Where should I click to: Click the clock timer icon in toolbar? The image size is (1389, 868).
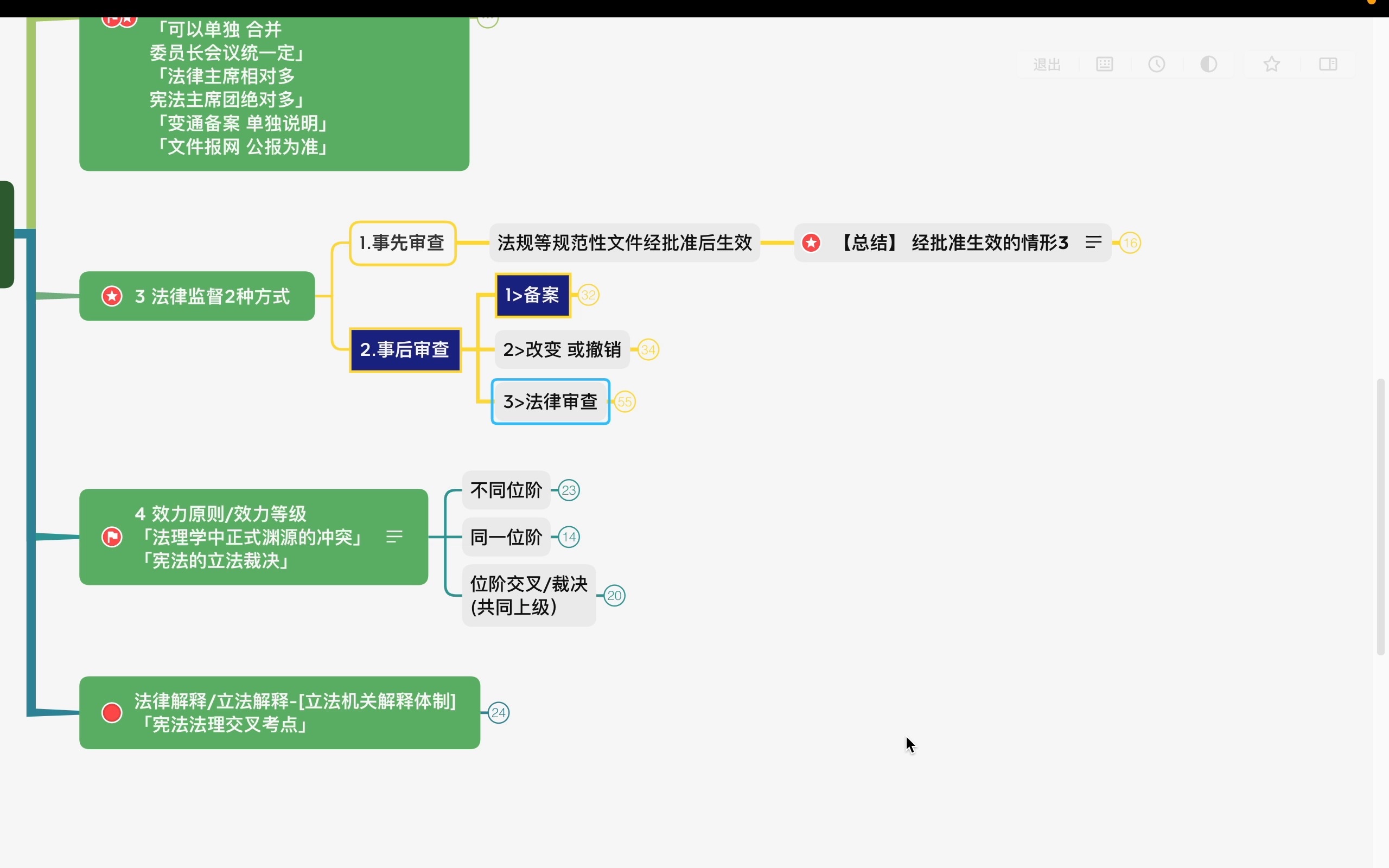pos(1157,65)
